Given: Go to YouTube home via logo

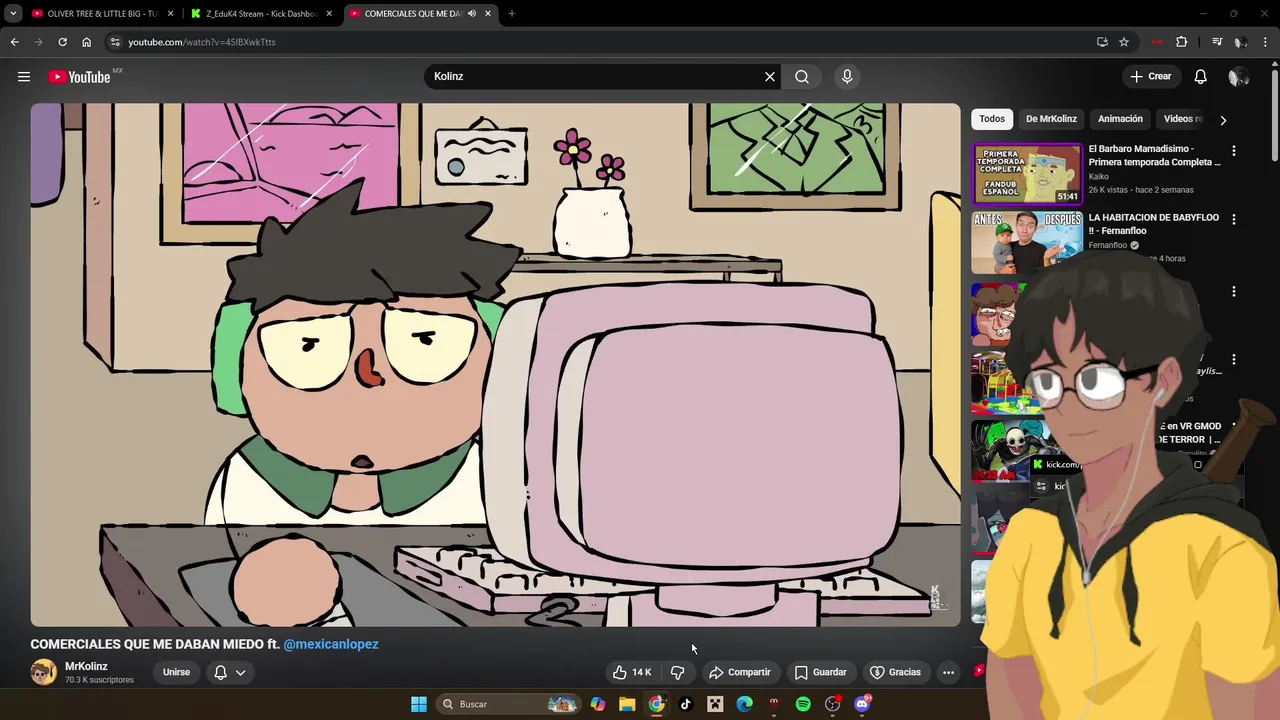Looking at the screenshot, I should click(79, 77).
